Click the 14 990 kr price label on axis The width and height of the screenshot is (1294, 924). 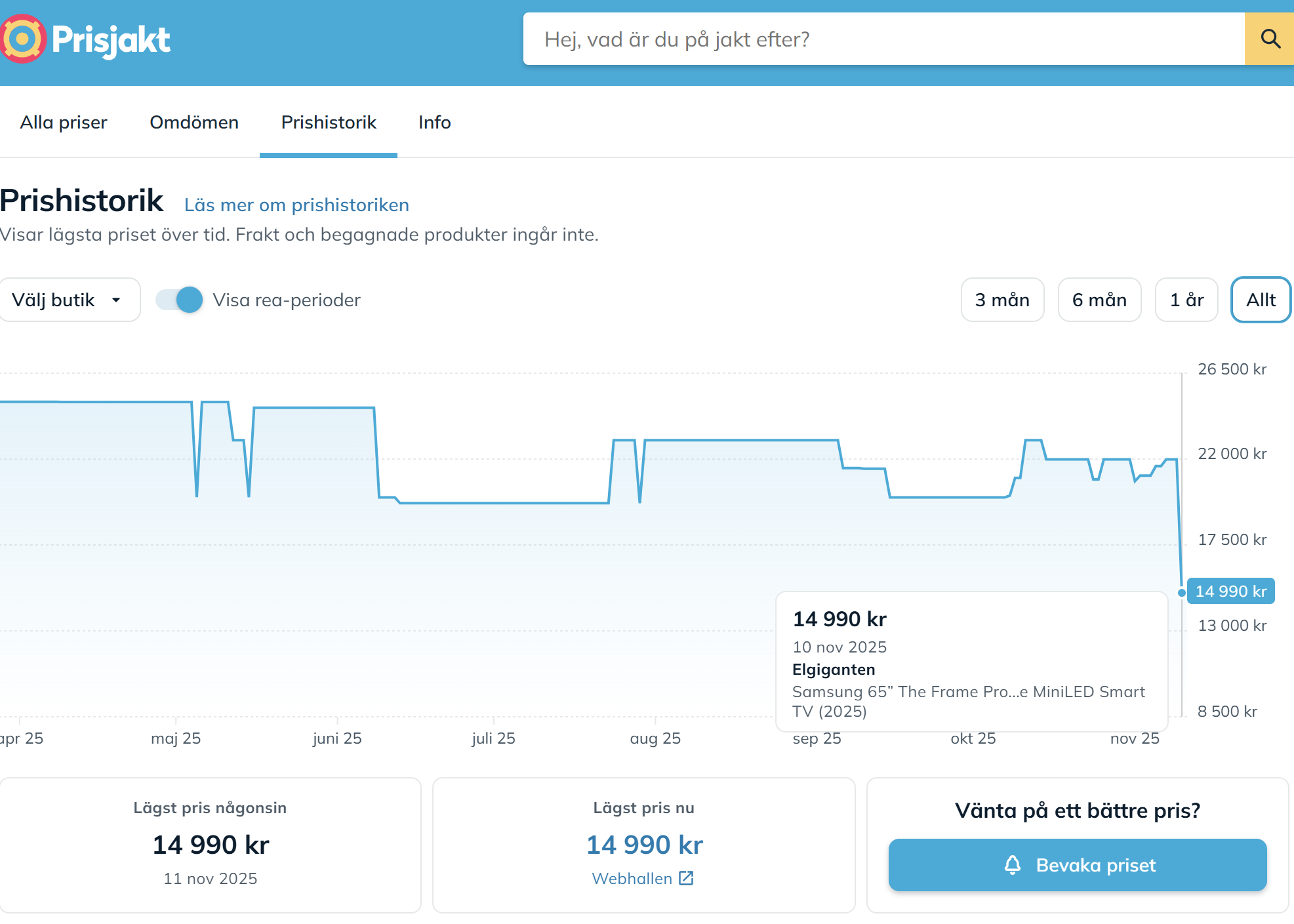pos(1230,592)
